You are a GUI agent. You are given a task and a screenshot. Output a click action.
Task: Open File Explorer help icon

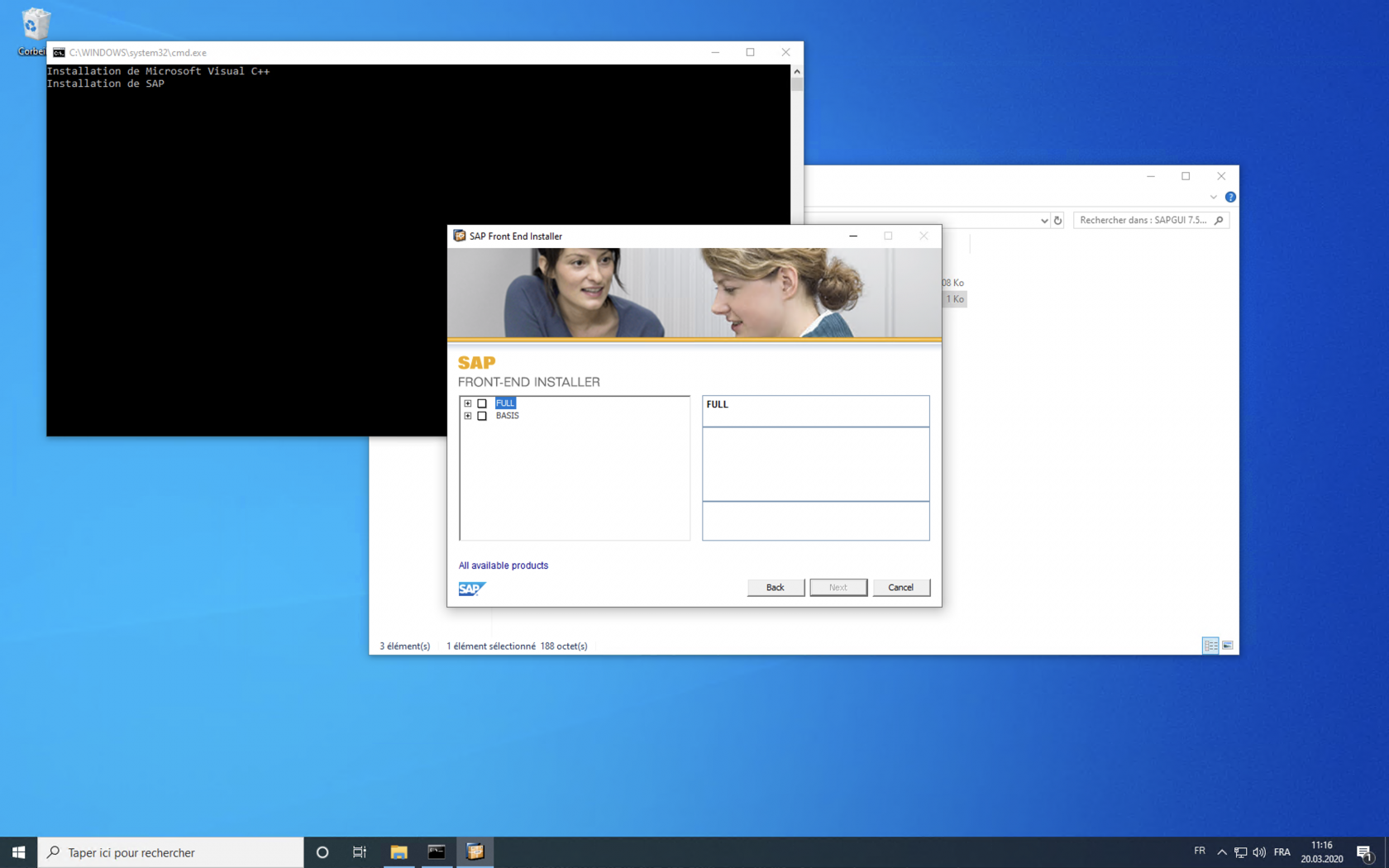tap(1230, 197)
